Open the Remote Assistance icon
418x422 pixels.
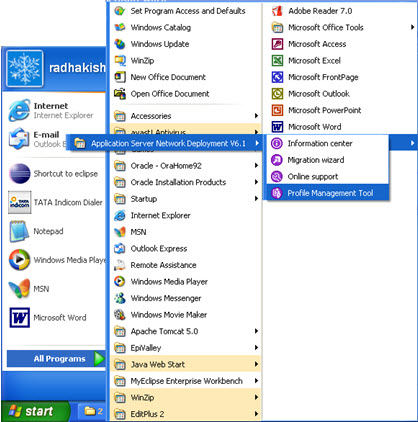(x=120, y=265)
